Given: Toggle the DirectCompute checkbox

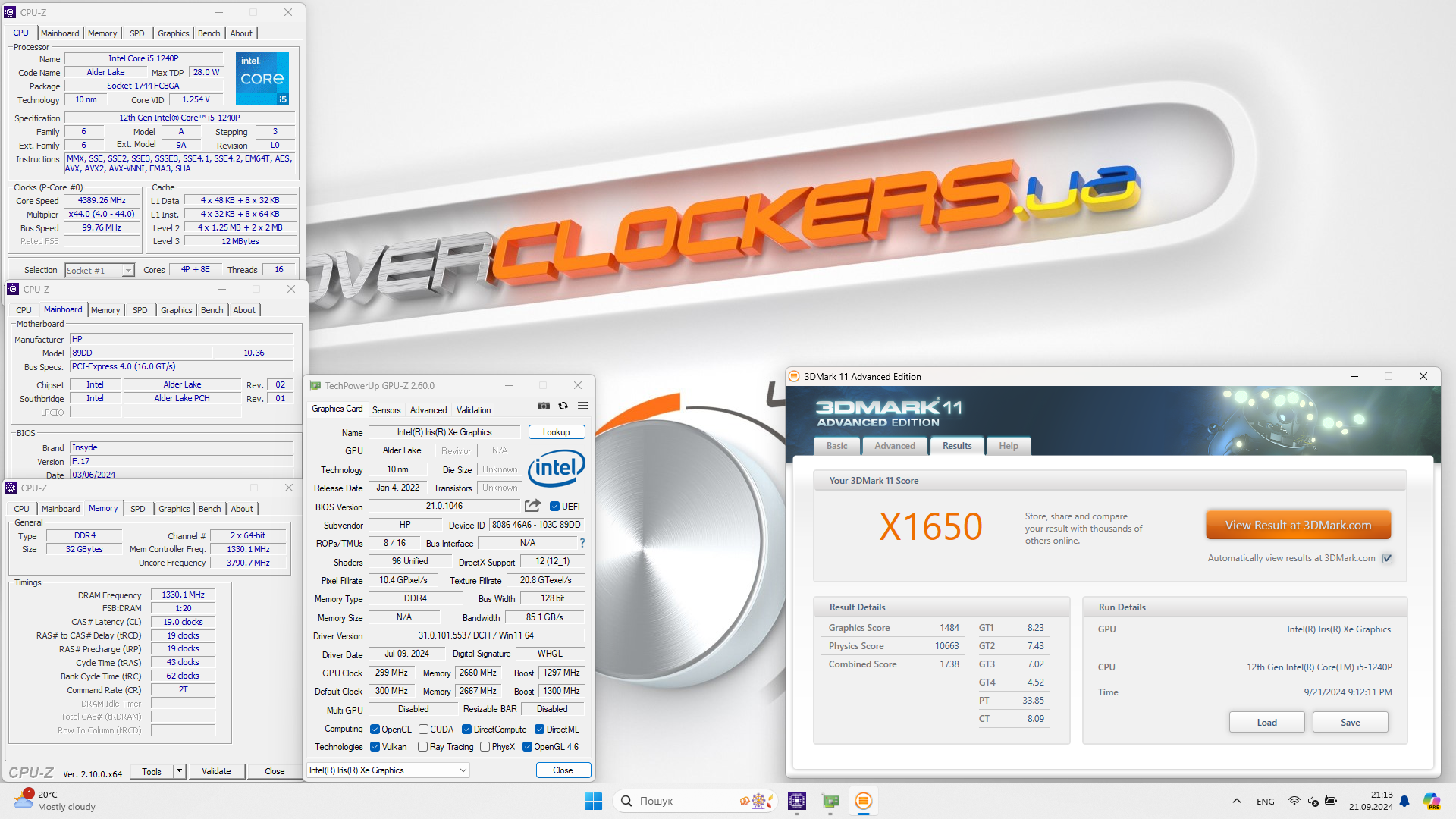Looking at the screenshot, I should click(466, 730).
